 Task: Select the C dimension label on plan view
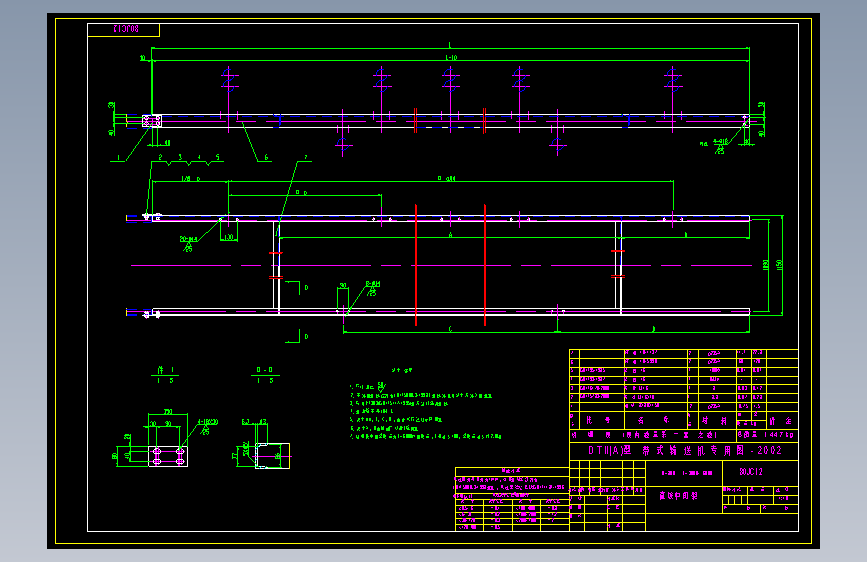point(450,329)
